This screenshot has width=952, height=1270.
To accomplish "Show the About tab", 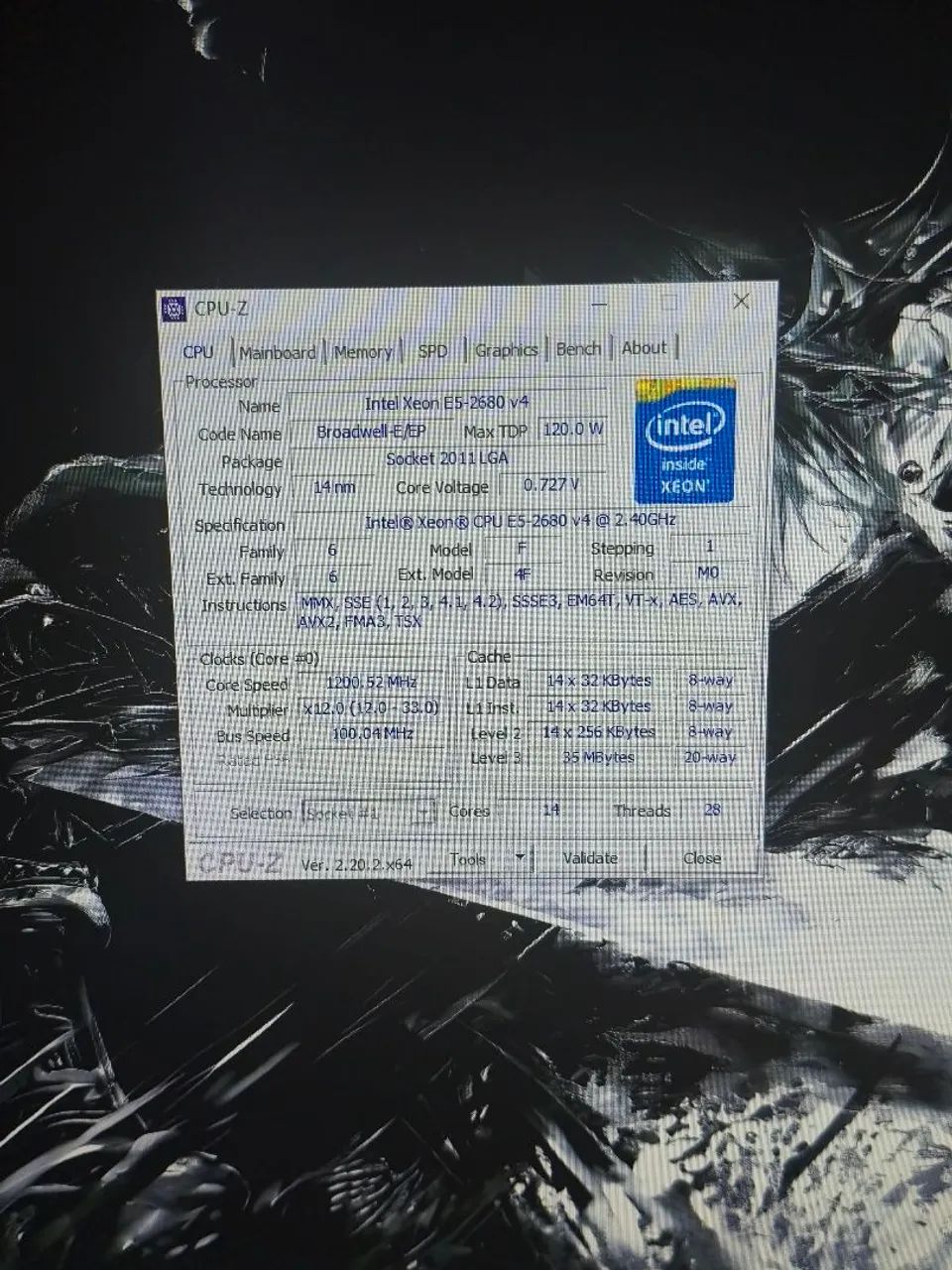I will pyautogui.click(x=644, y=347).
